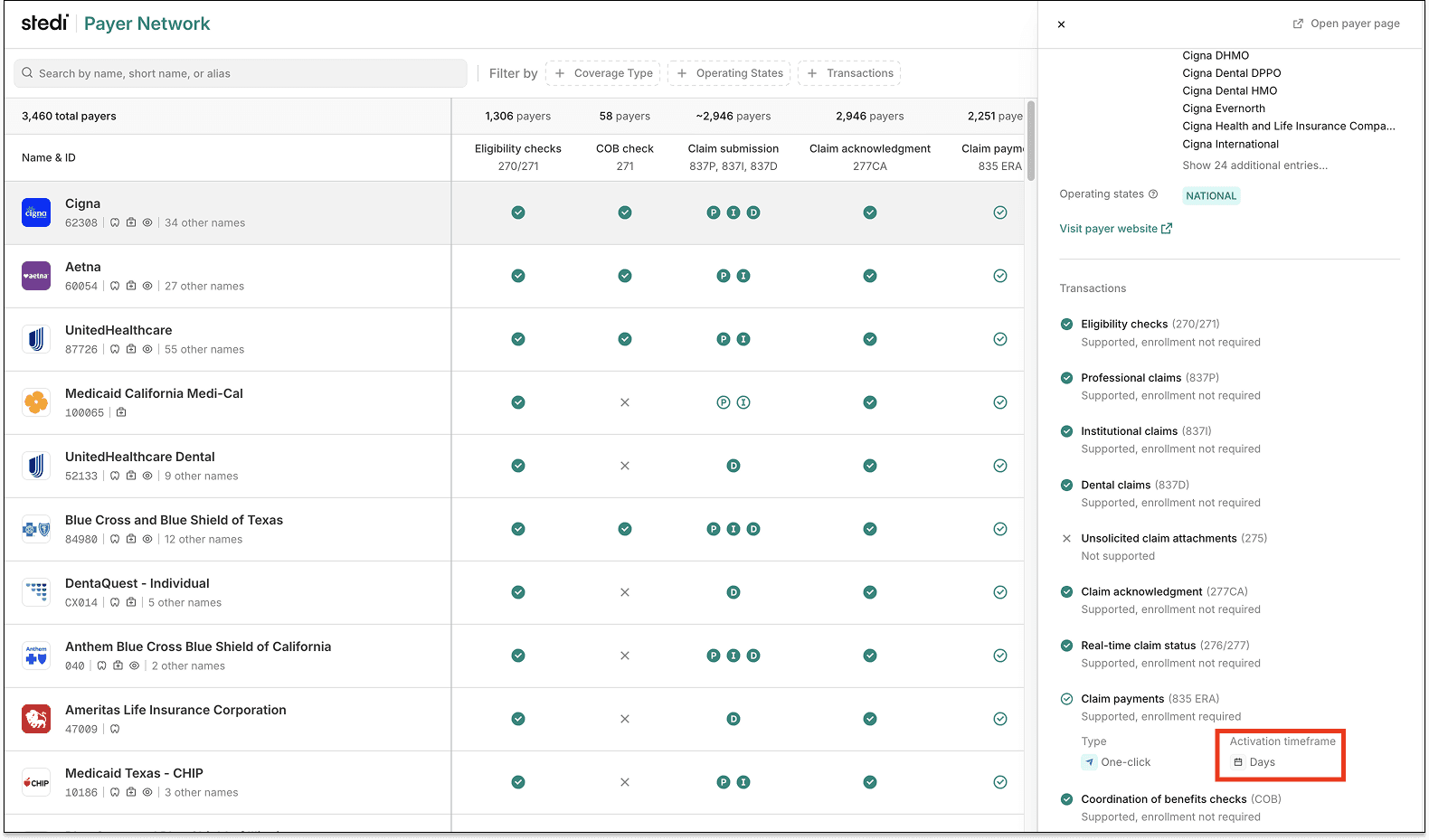Click the Medi-Cal flower logo

[x=36, y=402]
